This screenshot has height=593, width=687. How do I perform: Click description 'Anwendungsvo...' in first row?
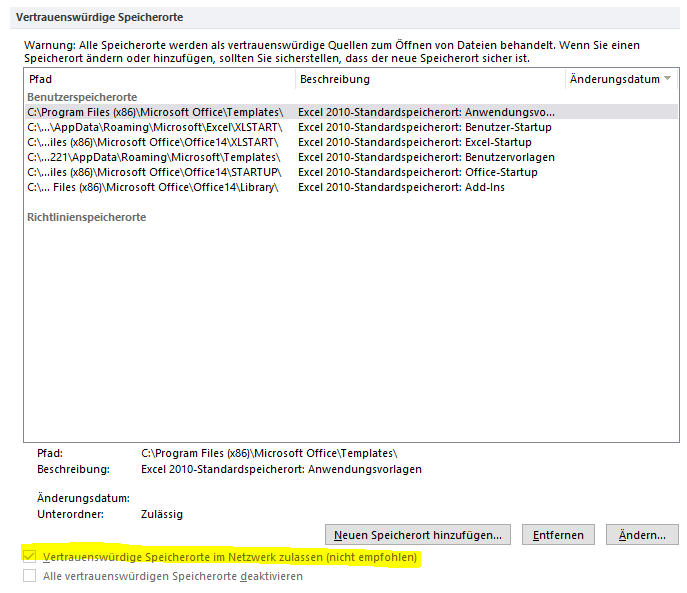pos(426,112)
